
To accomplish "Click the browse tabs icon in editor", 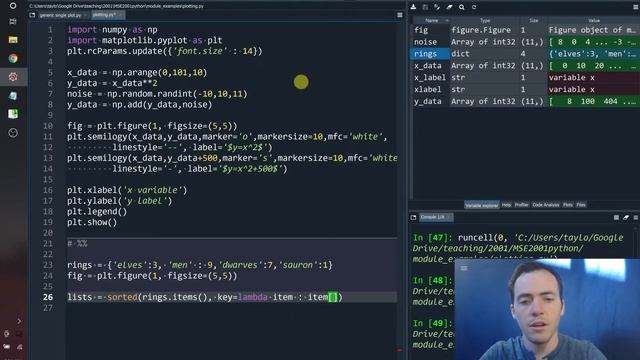I will pyautogui.click(x=32, y=15).
